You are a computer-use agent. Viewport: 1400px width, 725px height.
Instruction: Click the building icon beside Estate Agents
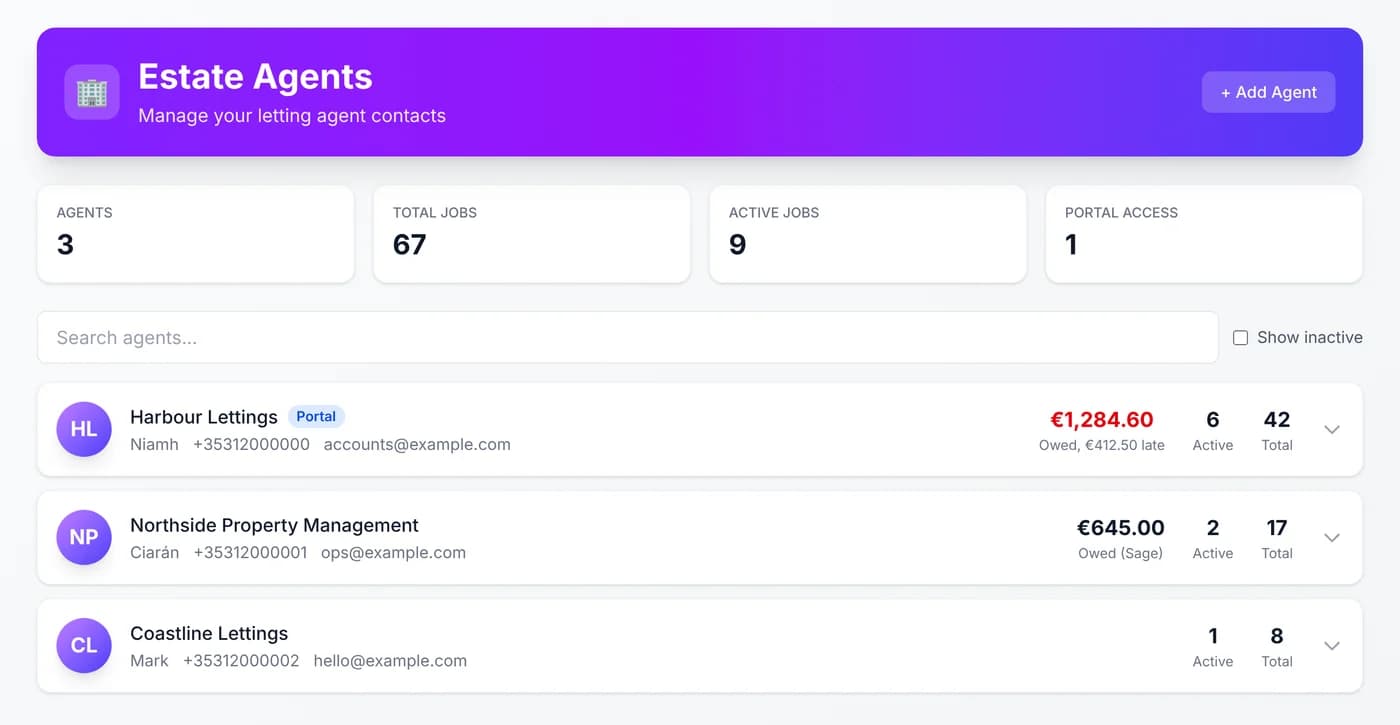click(92, 92)
